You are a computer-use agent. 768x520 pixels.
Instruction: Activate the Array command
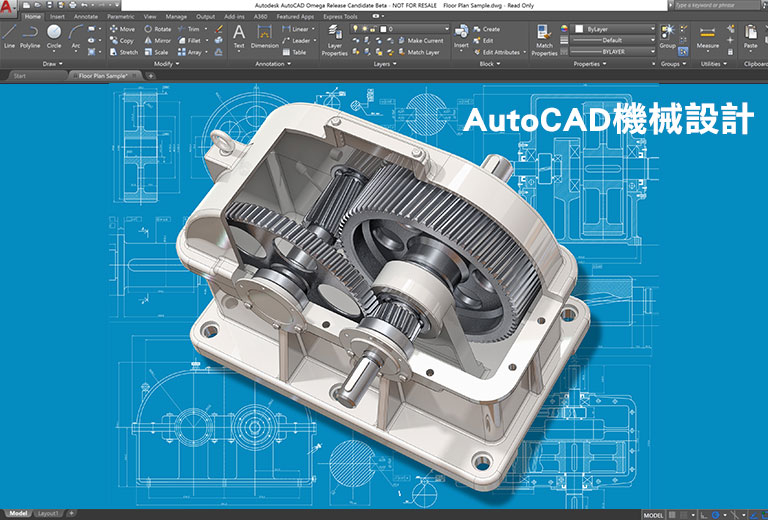click(190, 52)
